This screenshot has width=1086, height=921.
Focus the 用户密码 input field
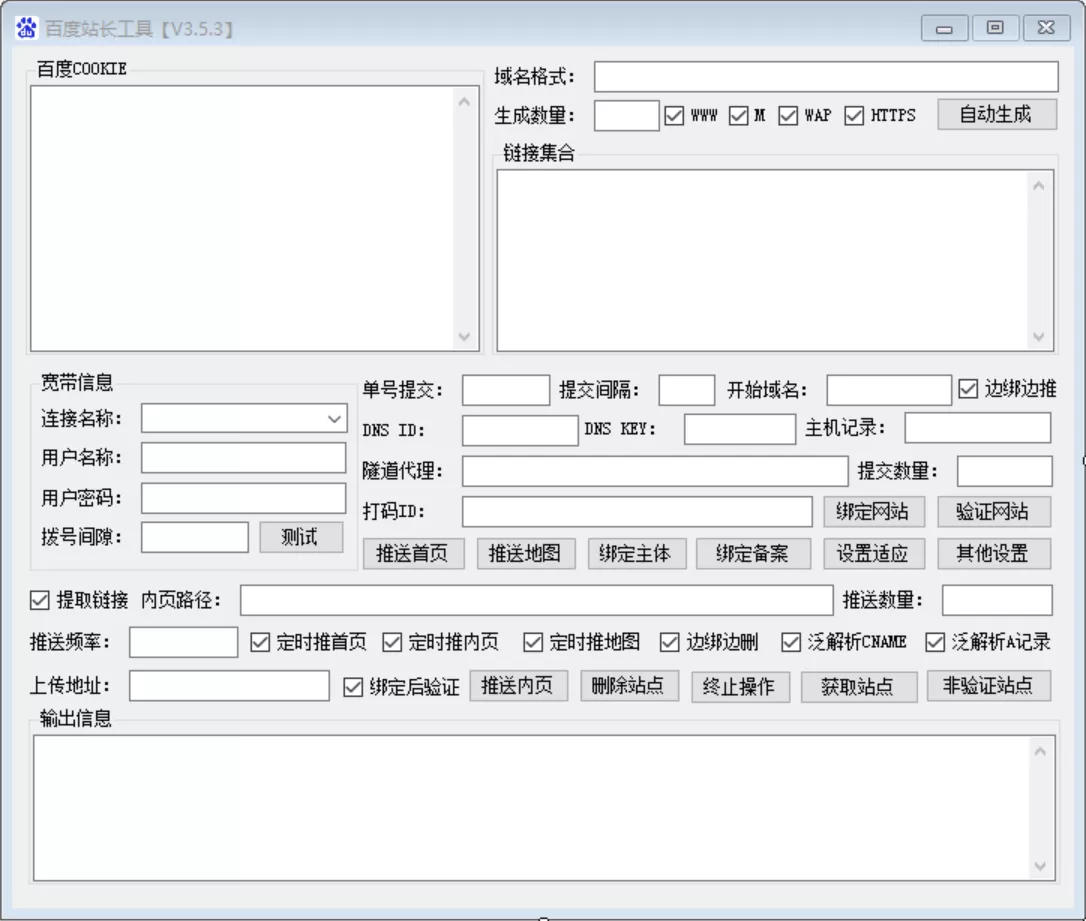tap(243, 498)
